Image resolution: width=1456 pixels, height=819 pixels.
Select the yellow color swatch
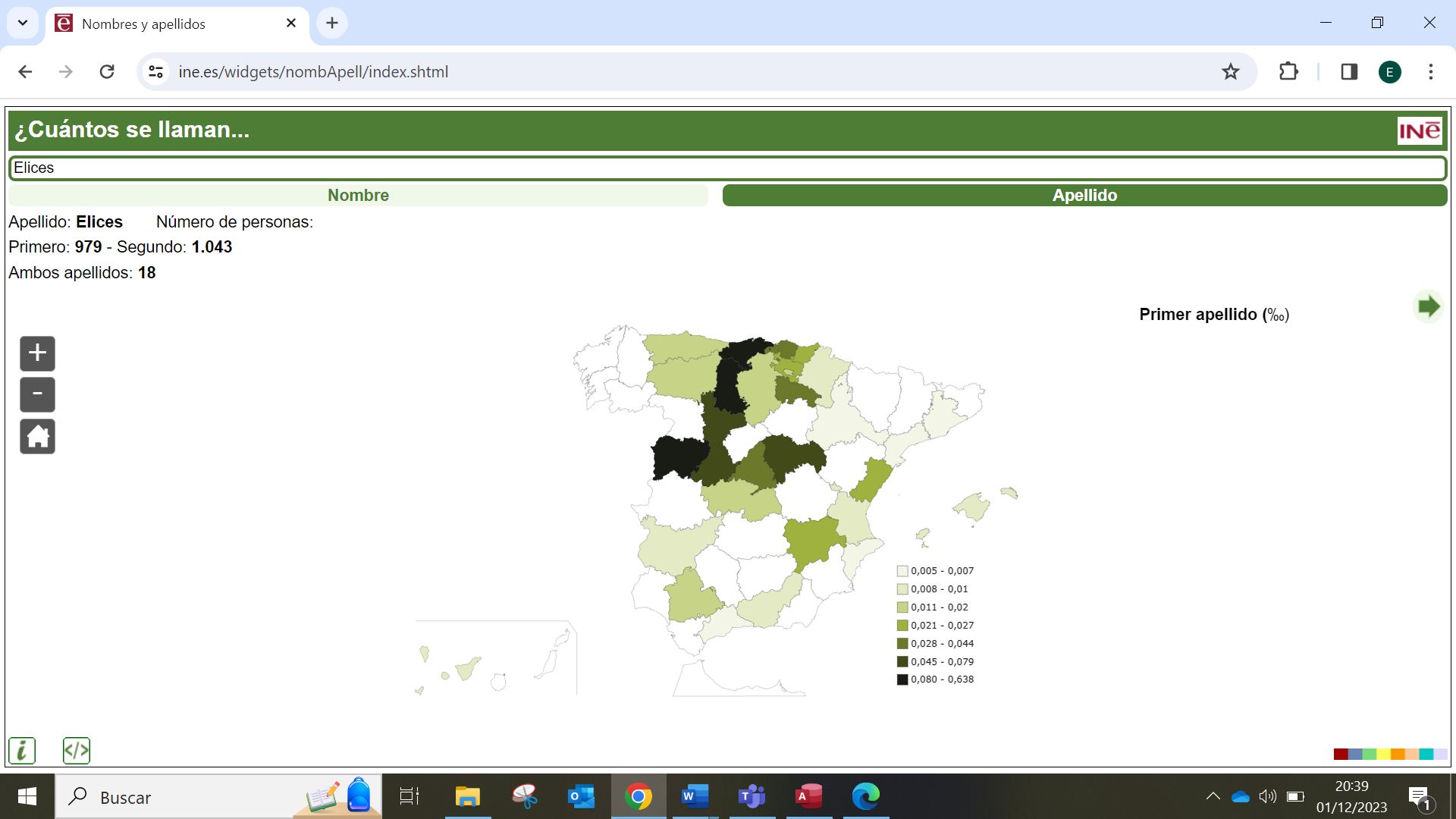pos(1383,754)
